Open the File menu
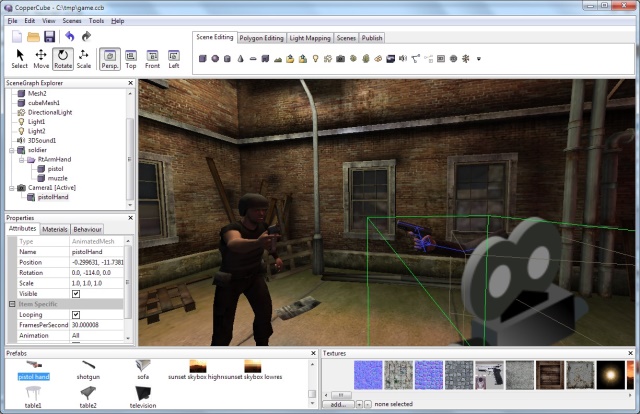Screen dimensions: 640x414 coord(12,21)
